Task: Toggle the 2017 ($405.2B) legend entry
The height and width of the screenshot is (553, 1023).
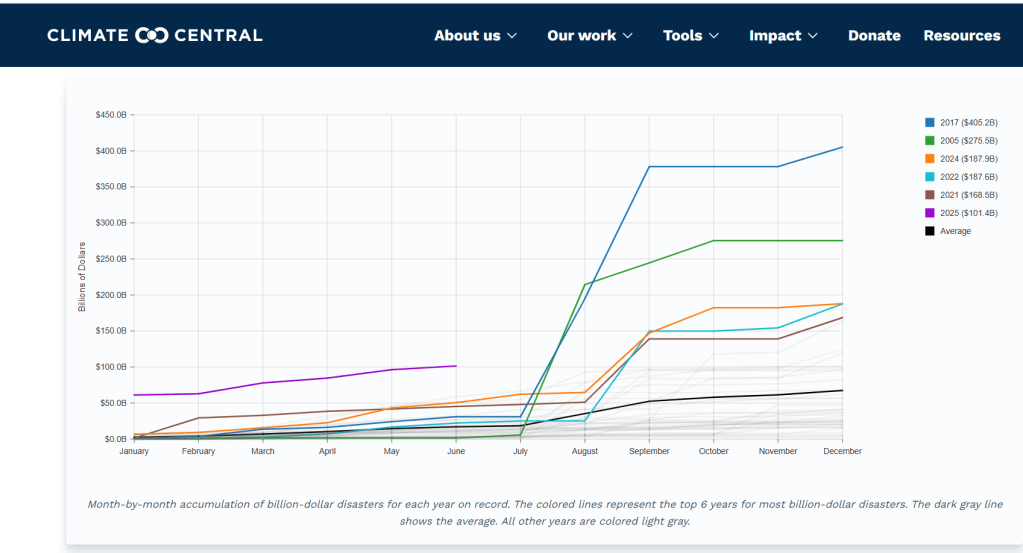Action: (x=969, y=122)
